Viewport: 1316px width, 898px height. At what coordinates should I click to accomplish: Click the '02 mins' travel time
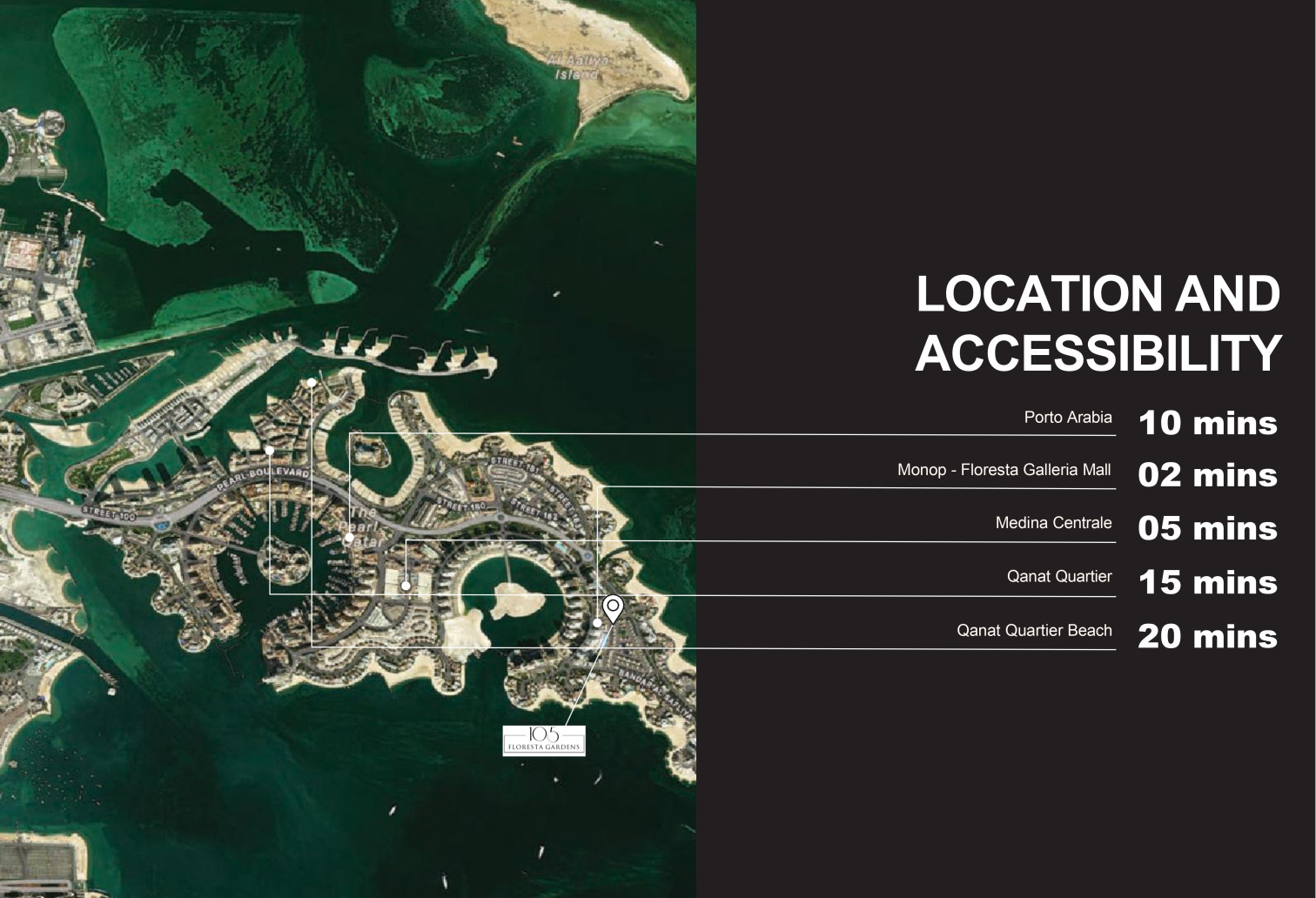pos(1207,475)
